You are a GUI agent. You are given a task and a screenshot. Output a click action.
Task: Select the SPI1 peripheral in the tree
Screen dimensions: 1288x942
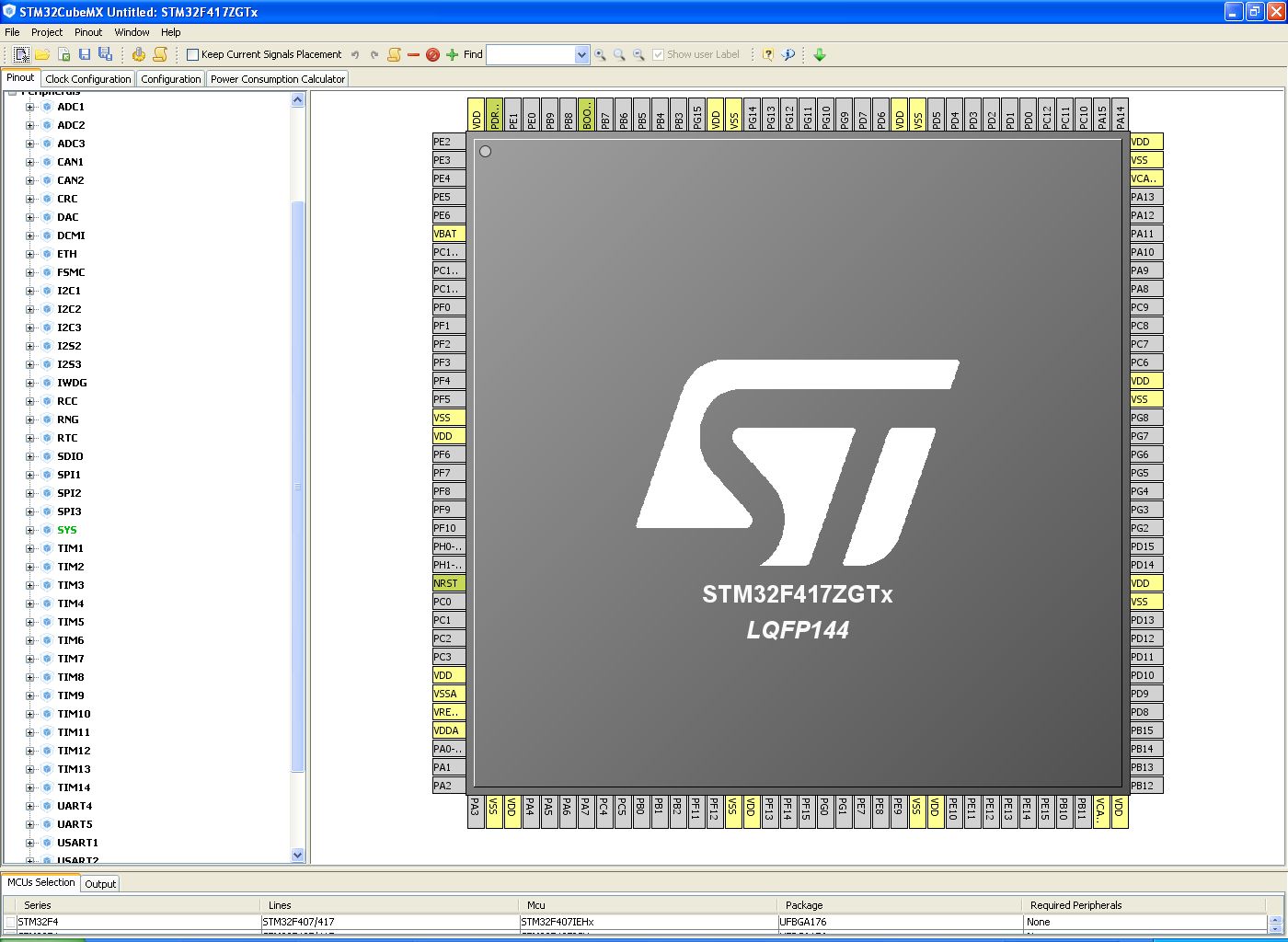tap(69, 475)
